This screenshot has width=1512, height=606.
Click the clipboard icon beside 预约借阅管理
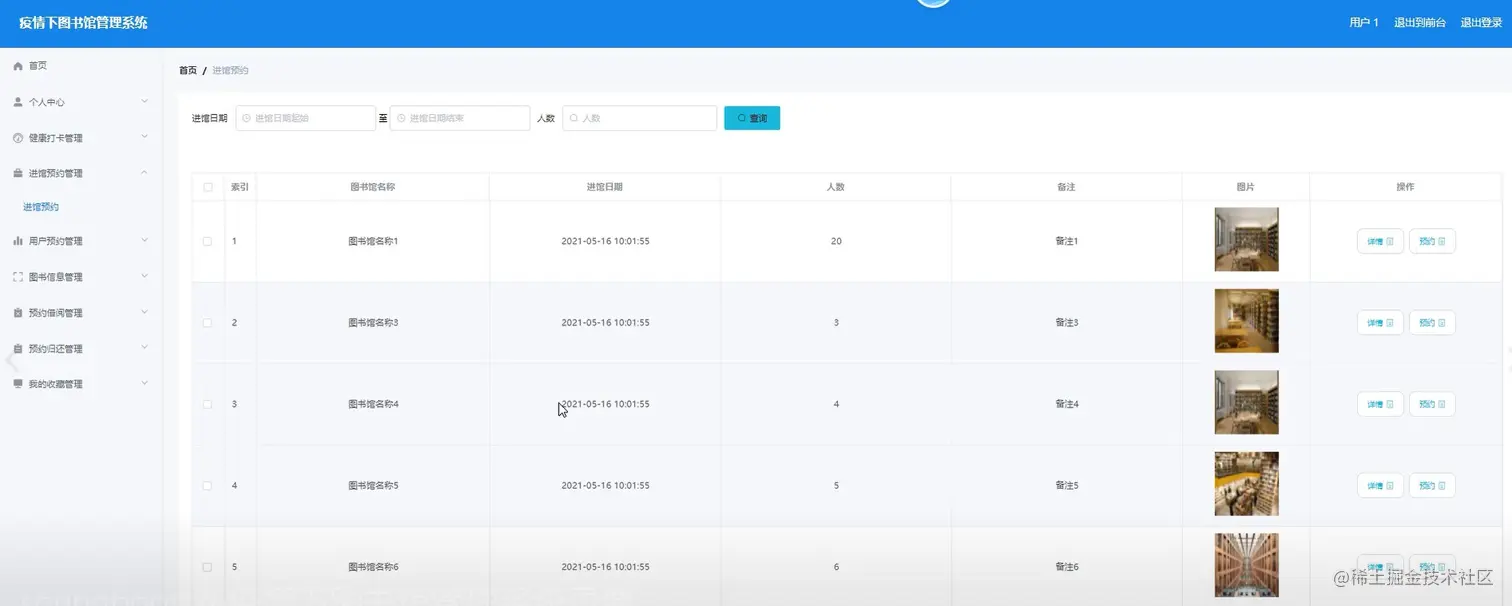coord(18,313)
